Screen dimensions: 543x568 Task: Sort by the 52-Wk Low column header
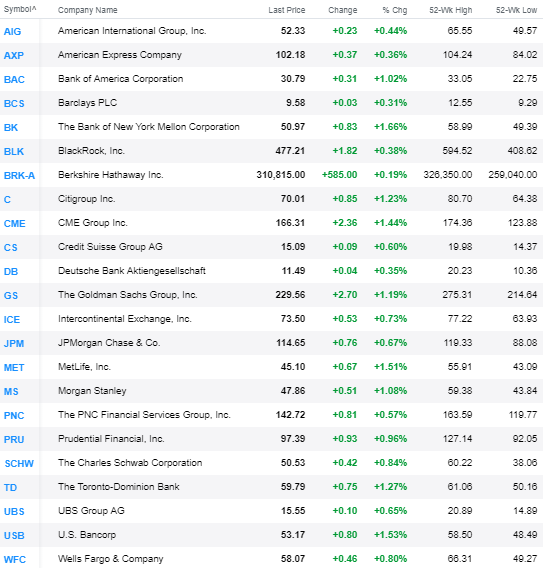click(516, 10)
